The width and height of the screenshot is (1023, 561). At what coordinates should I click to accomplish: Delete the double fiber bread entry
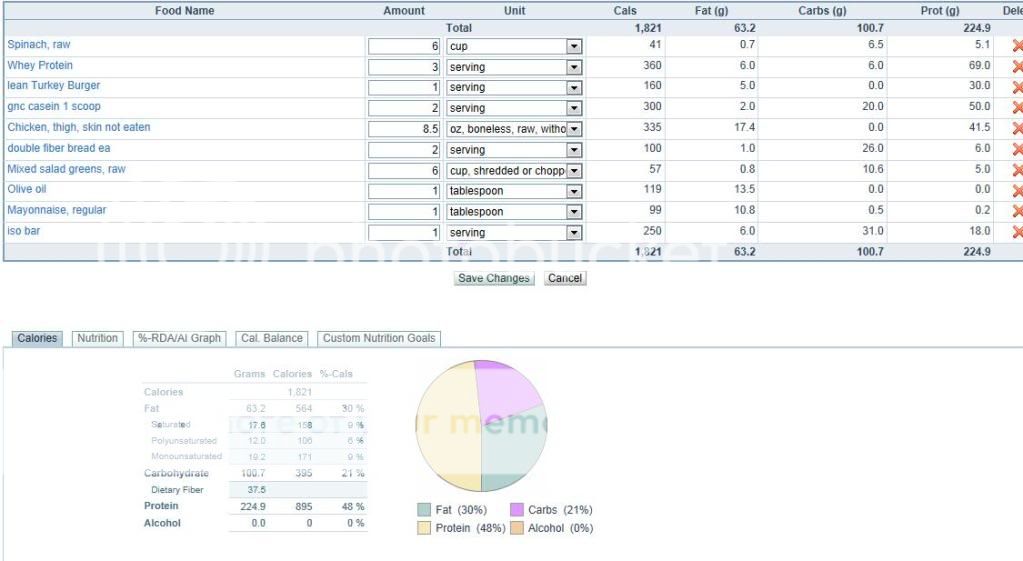[1017, 149]
